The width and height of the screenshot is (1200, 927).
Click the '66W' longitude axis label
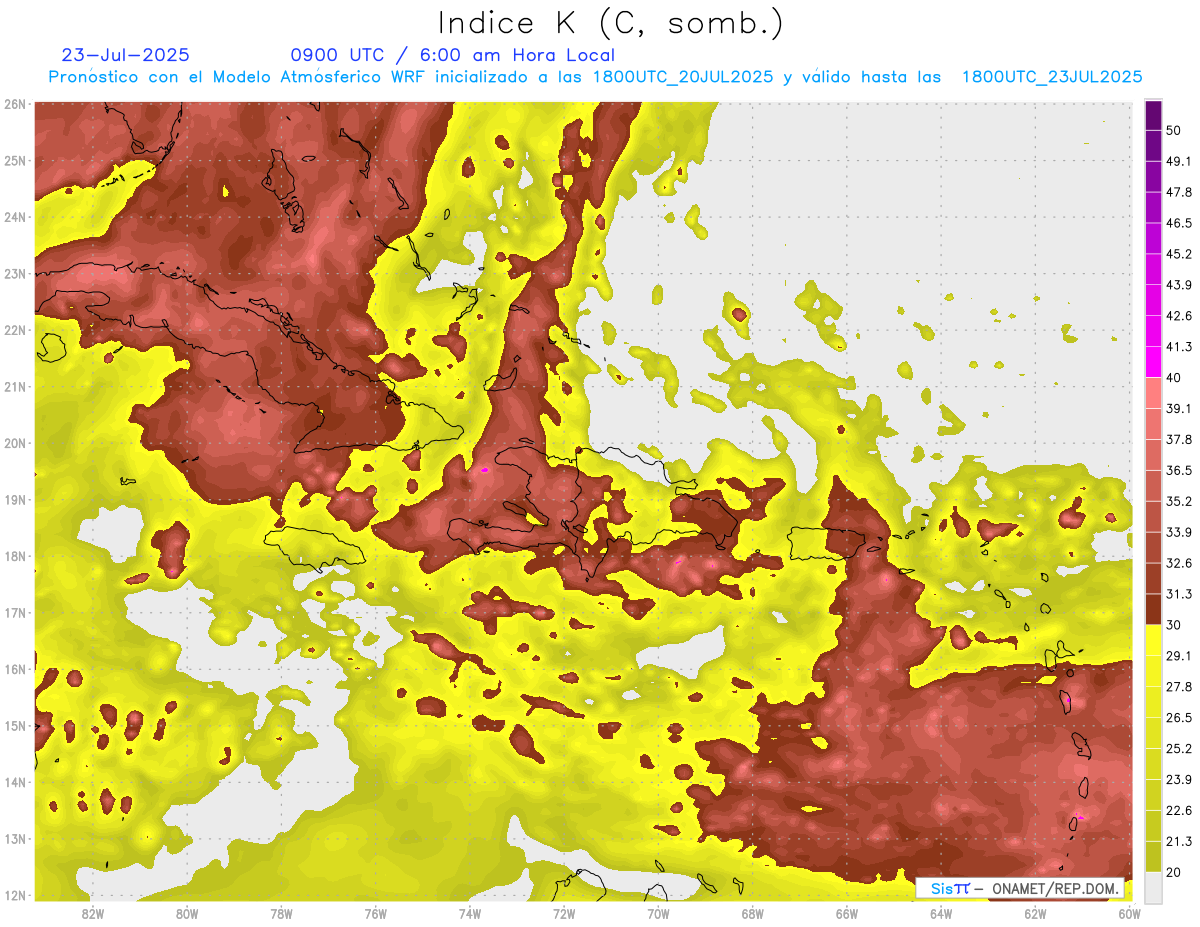pyautogui.click(x=846, y=913)
